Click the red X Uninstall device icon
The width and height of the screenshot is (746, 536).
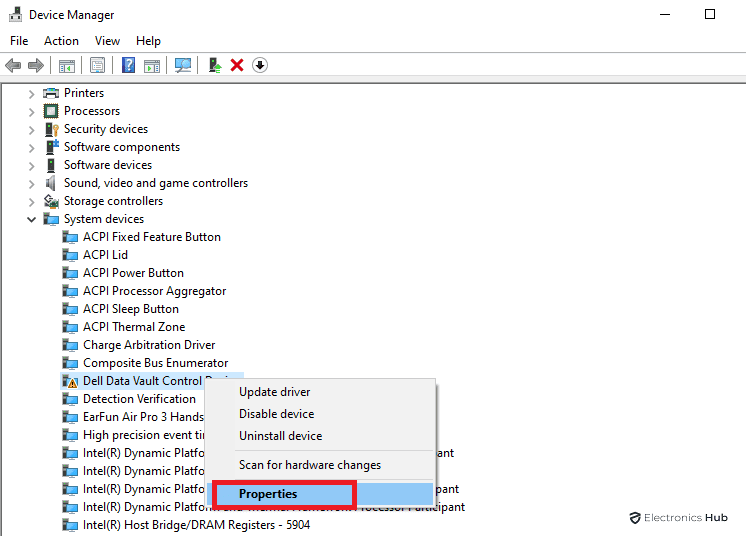coord(237,65)
